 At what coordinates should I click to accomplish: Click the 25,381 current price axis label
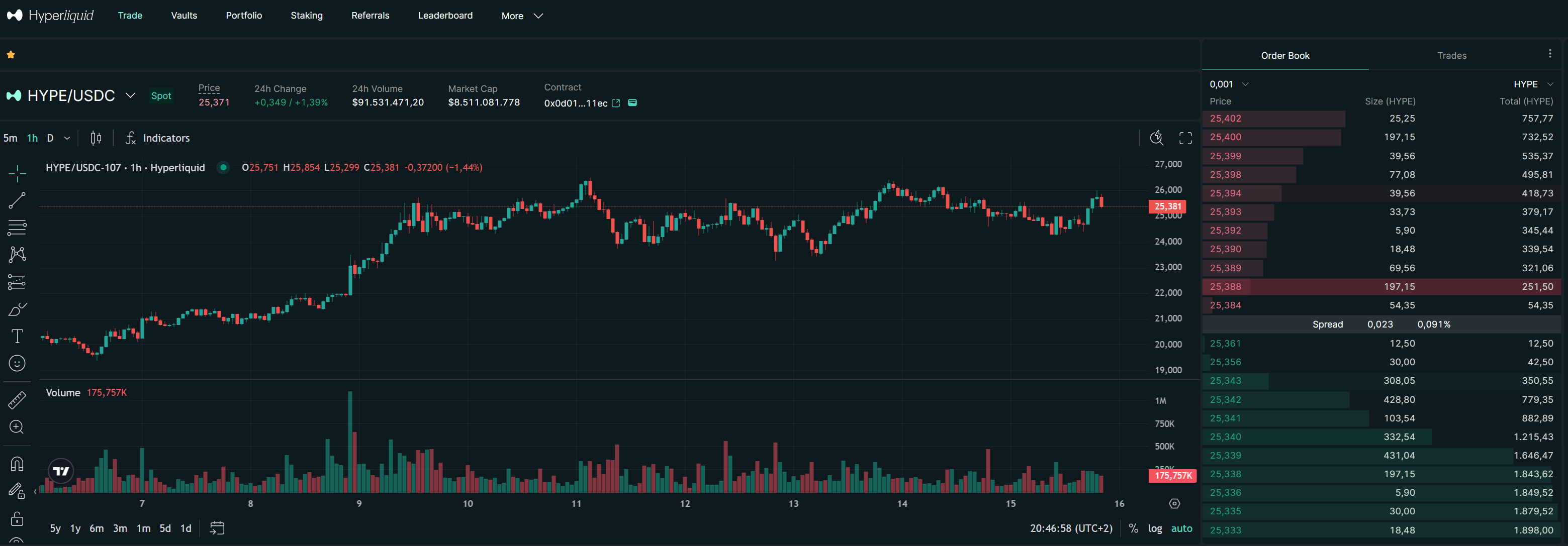point(1167,207)
